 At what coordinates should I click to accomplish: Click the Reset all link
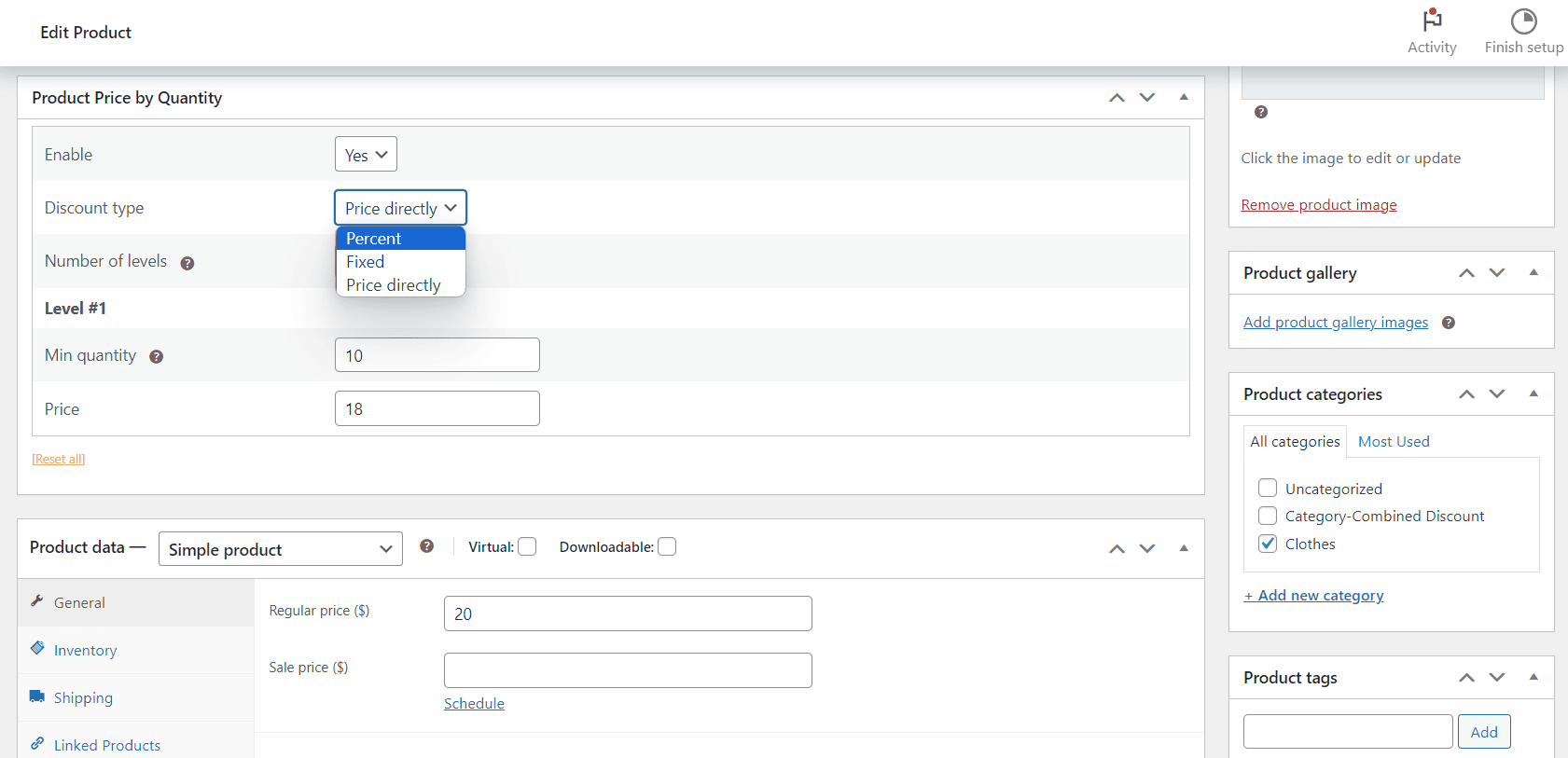tap(59, 459)
